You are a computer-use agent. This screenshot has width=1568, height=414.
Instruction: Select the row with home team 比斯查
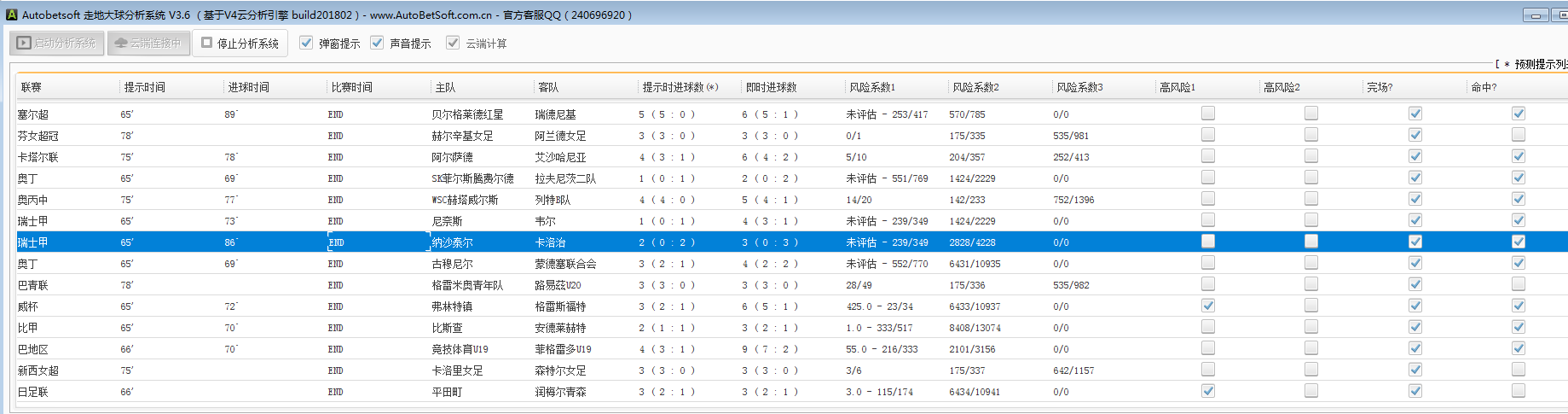coord(448,328)
